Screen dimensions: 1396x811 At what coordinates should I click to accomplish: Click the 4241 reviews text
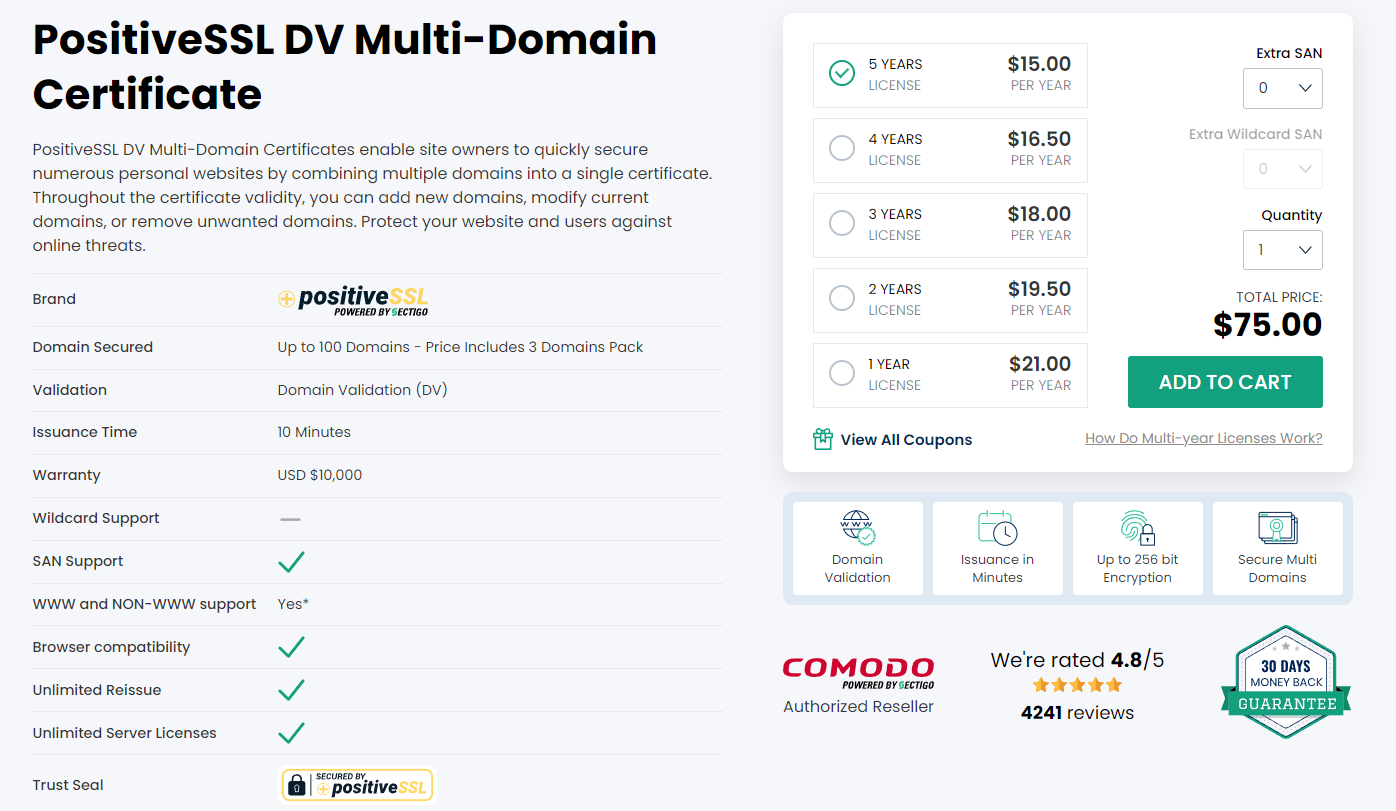1077,713
